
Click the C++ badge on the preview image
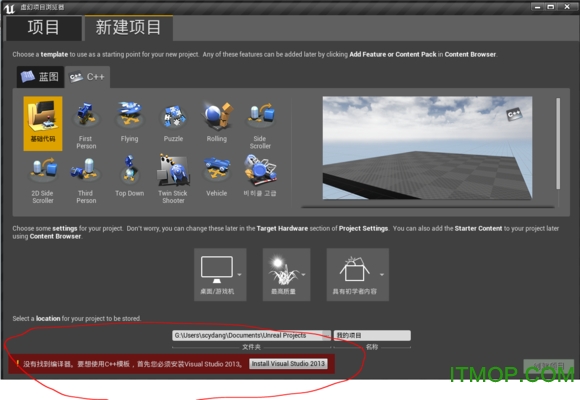pos(514,114)
